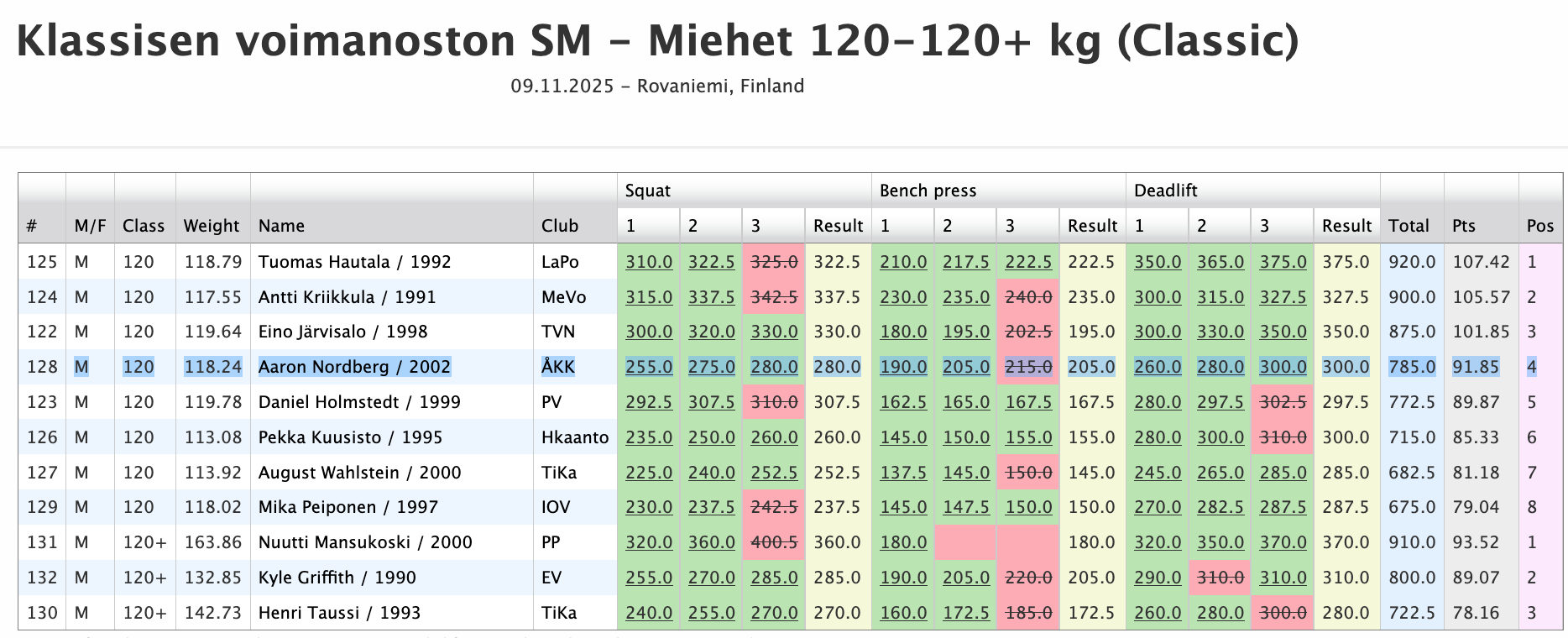Open Eino Järvisalo's failed 202.5 bench attempt
The image size is (1568, 638).
click(x=1028, y=332)
